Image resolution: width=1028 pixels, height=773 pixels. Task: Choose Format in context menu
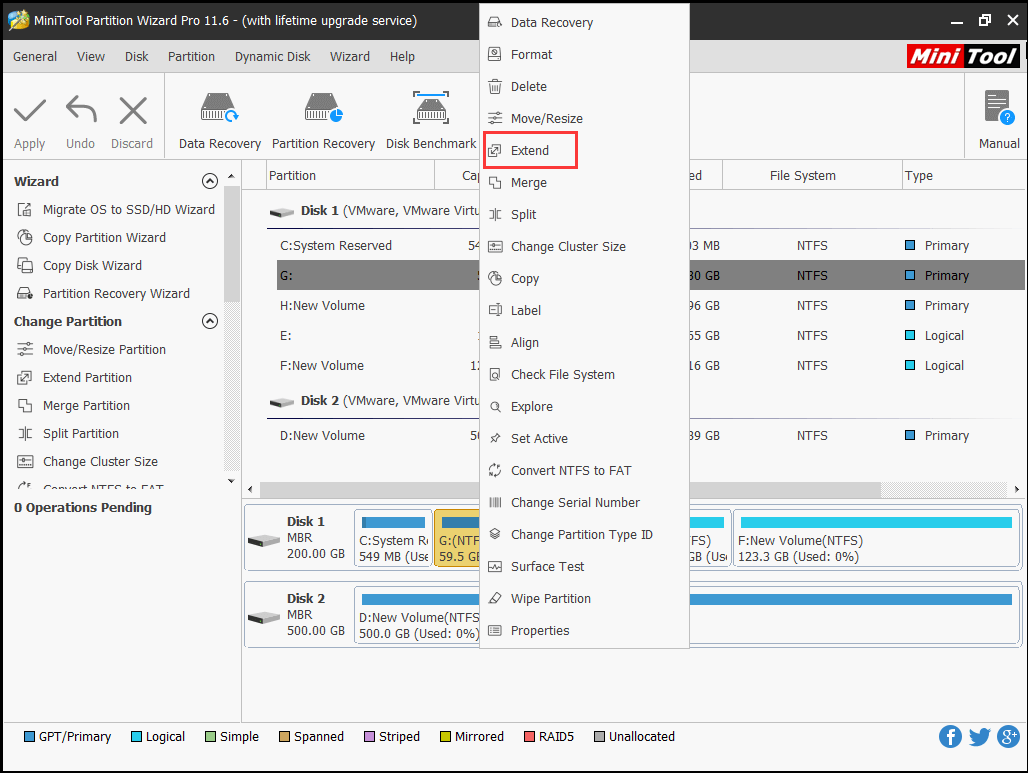pyautogui.click(x=584, y=54)
